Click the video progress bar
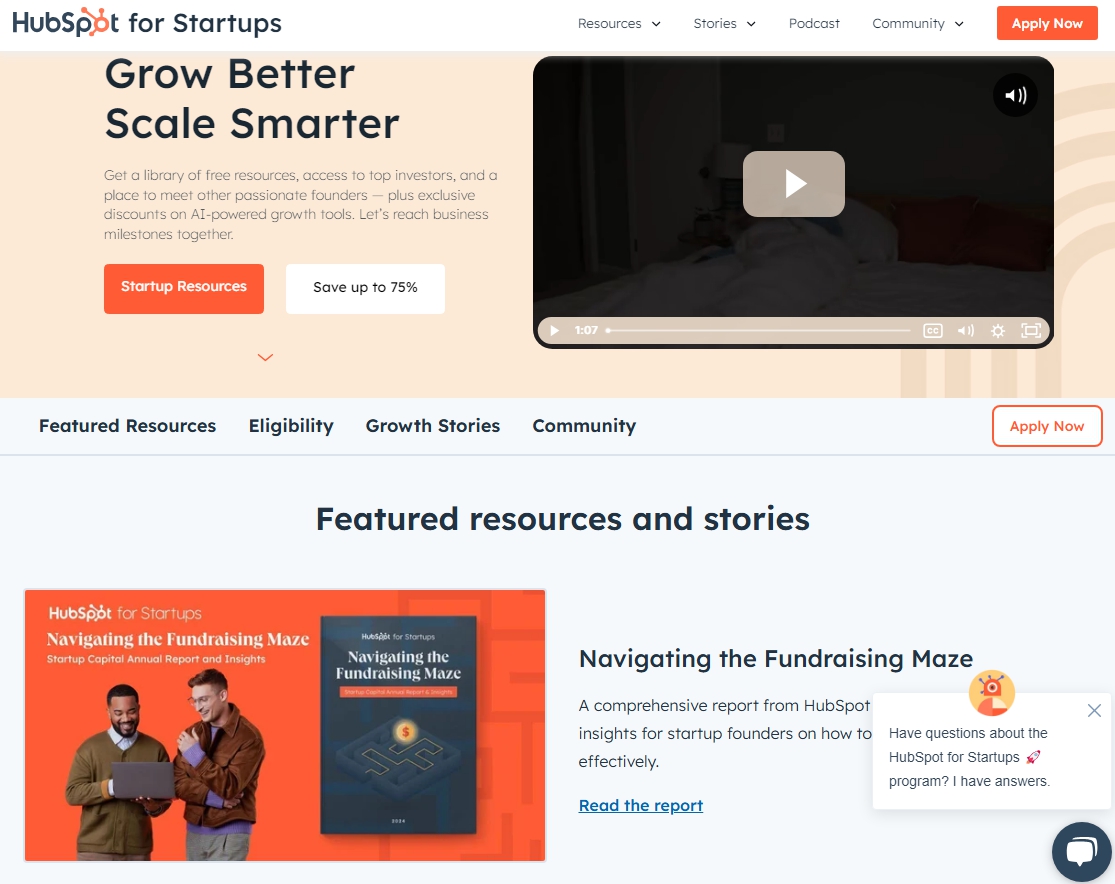The width and height of the screenshot is (1115, 884). (758, 331)
